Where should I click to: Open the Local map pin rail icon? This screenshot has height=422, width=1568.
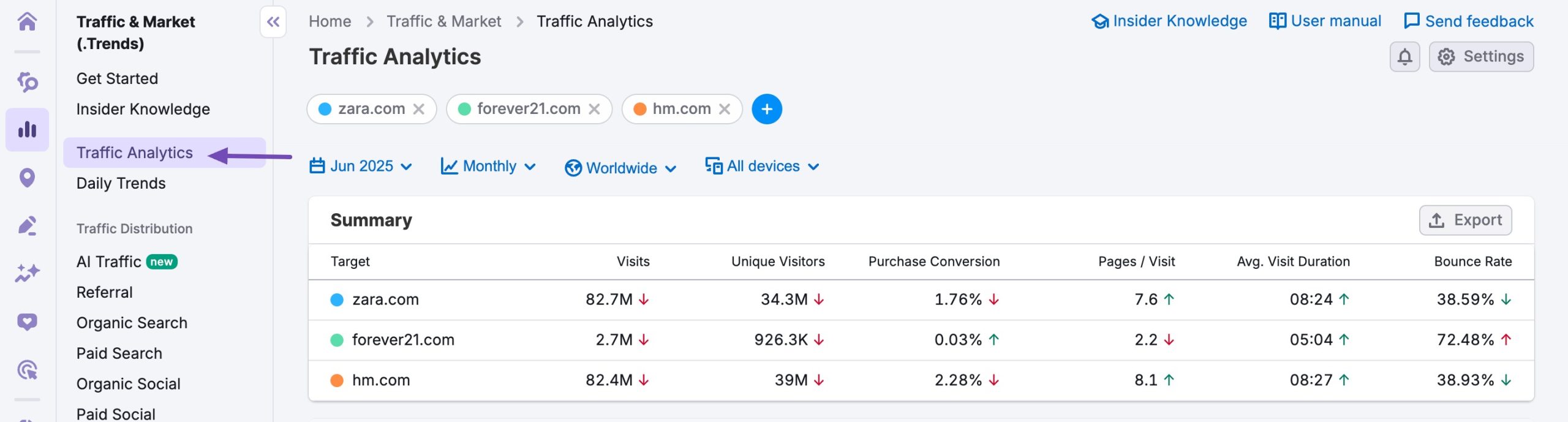tap(27, 178)
